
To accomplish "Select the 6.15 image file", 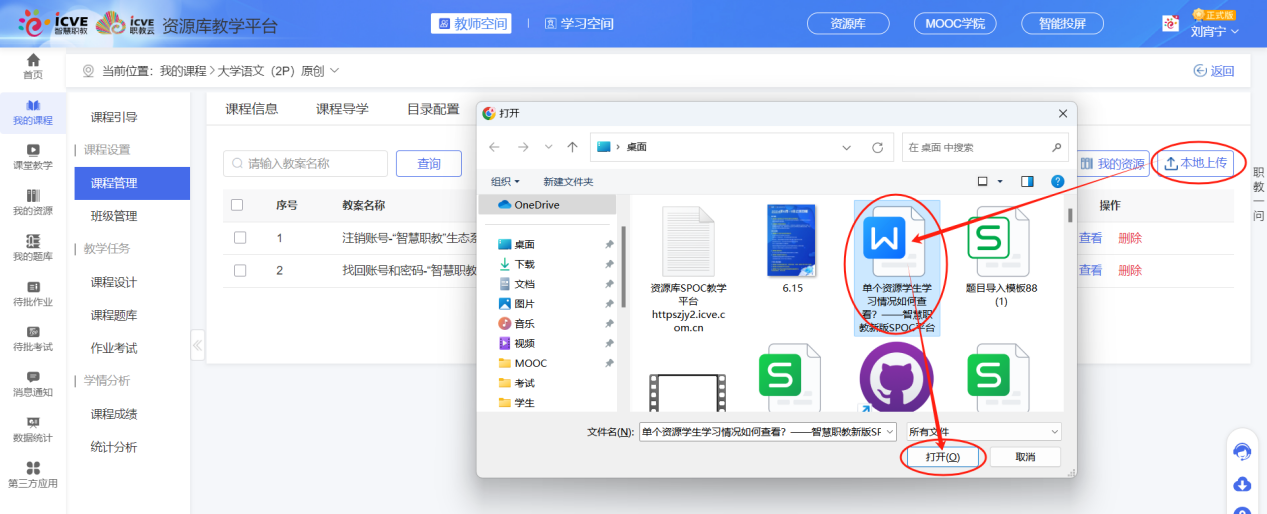I will pyautogui.click(x=792, y=248).
